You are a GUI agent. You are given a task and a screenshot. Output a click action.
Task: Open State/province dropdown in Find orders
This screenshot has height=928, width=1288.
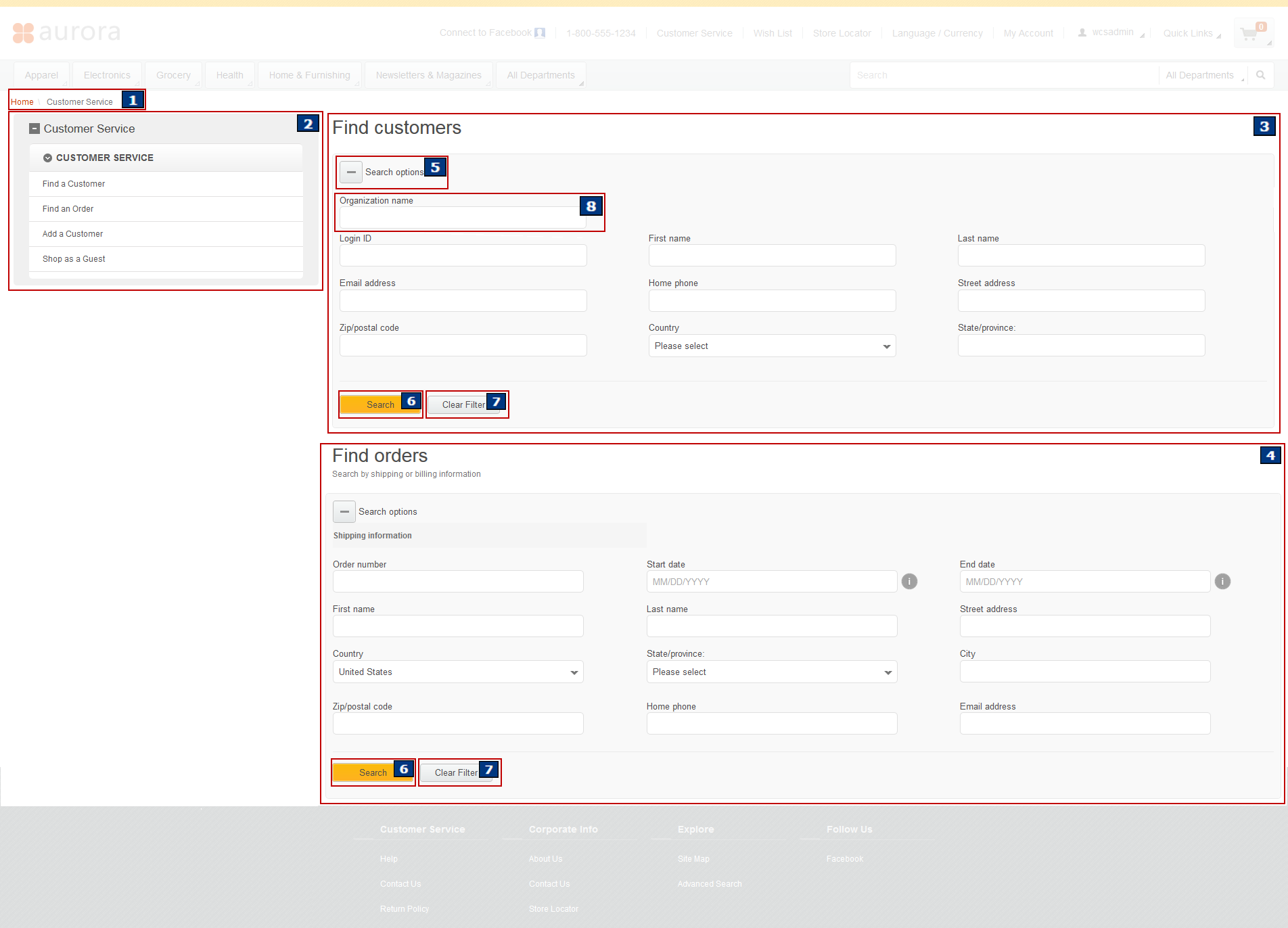[x=771, y=672]
